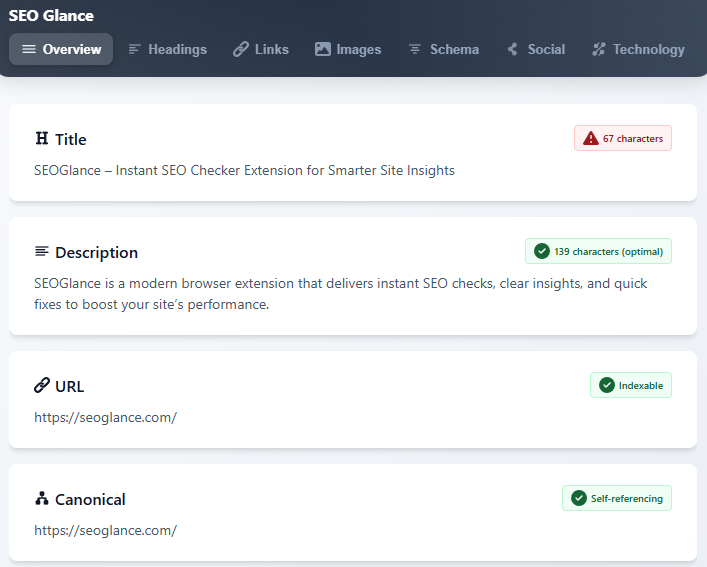Click the 139 characters (optimal) badge

[x=598, y=251]
